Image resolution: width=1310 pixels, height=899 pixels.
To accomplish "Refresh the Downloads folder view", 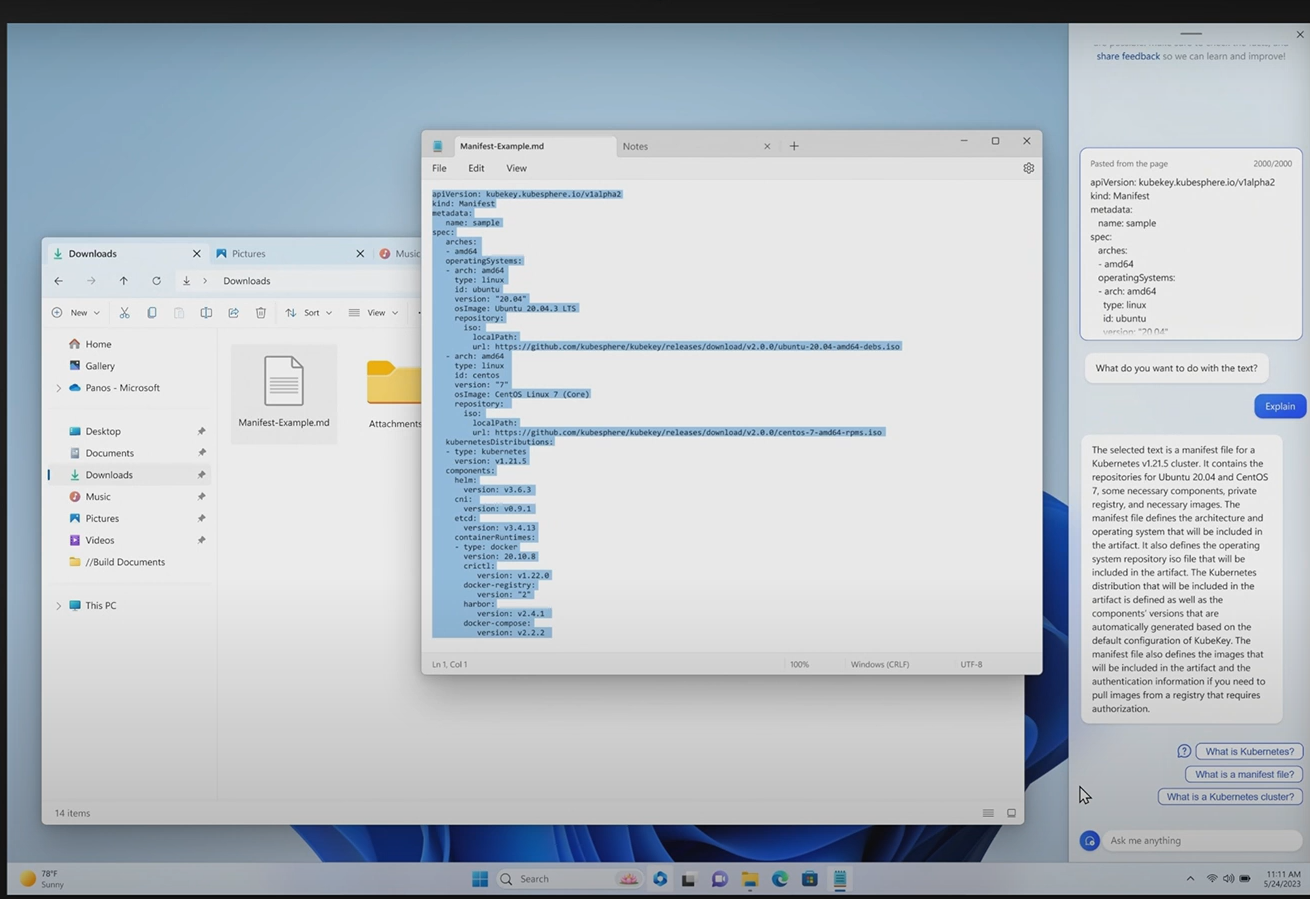I will tap(156, 281).
